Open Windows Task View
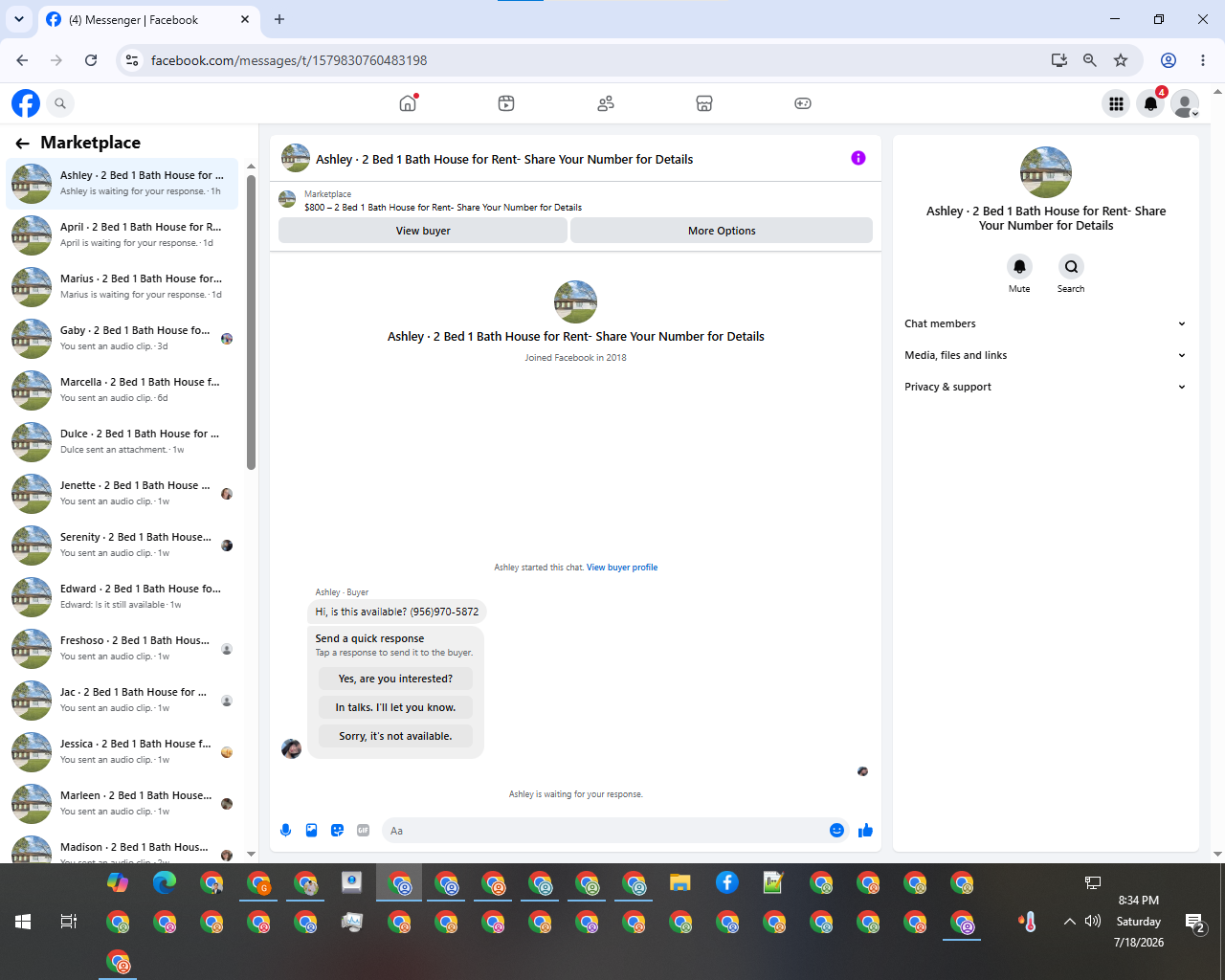1225x980 pixels. (x=68, y=922)
